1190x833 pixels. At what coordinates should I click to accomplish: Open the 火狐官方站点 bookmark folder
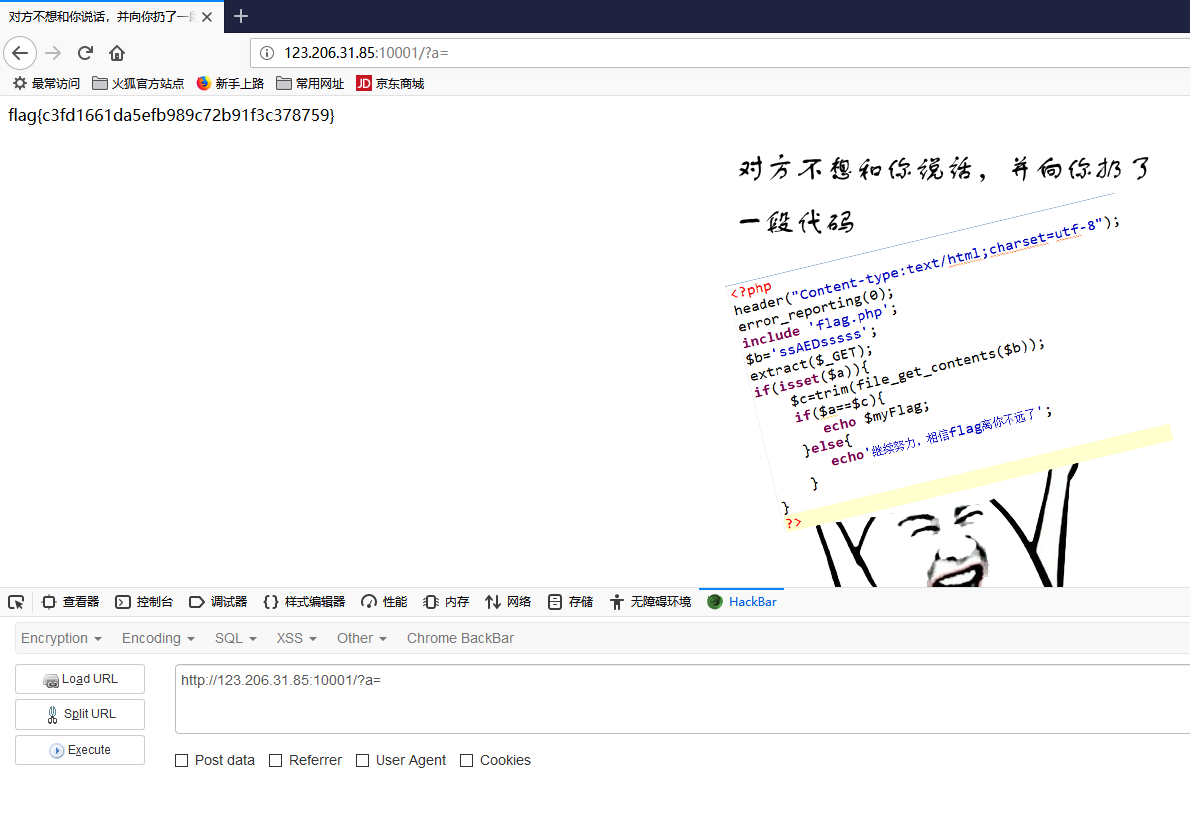(x=138, y=83)
